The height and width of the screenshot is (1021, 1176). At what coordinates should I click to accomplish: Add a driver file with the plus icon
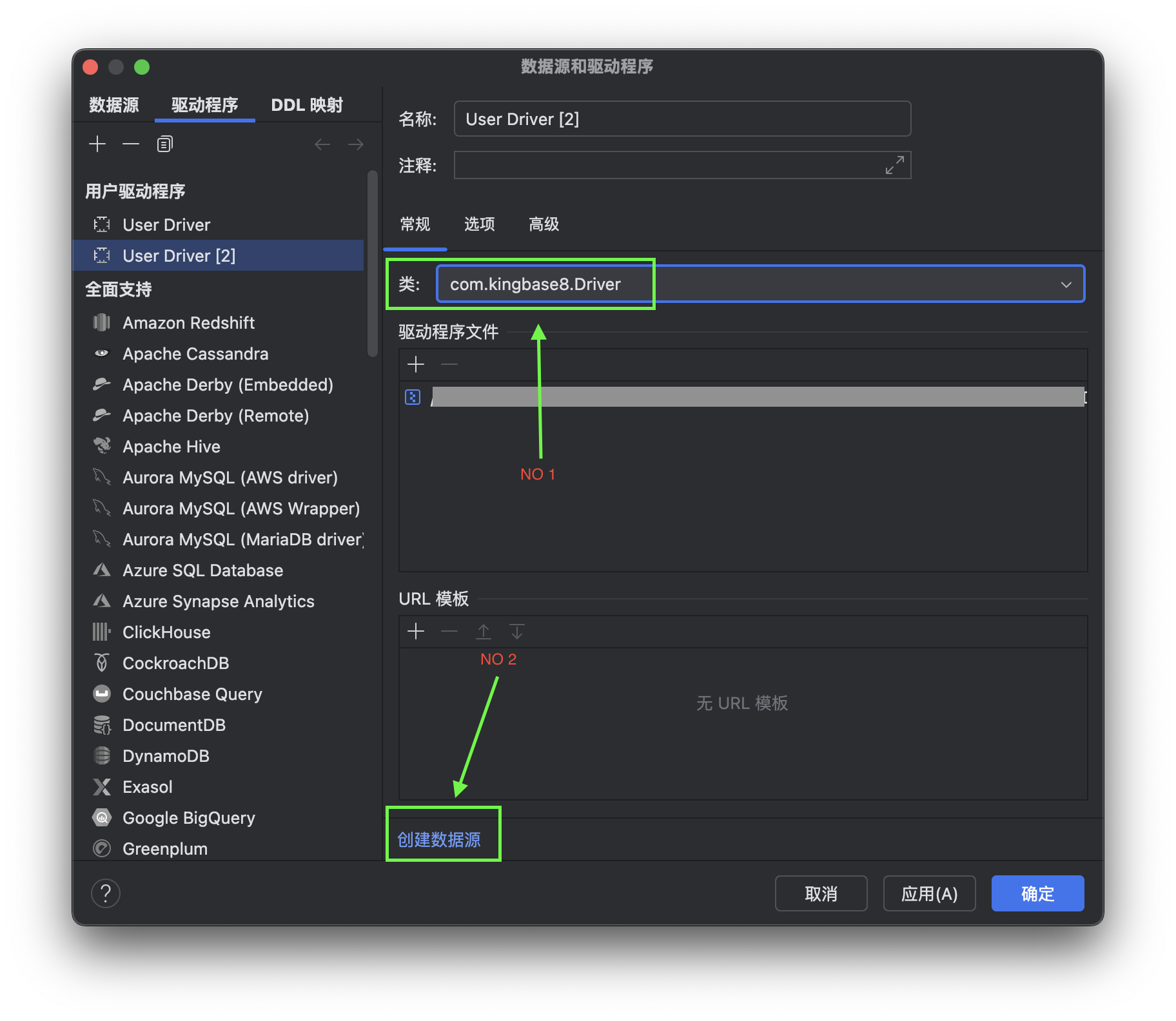coord(416,364)
